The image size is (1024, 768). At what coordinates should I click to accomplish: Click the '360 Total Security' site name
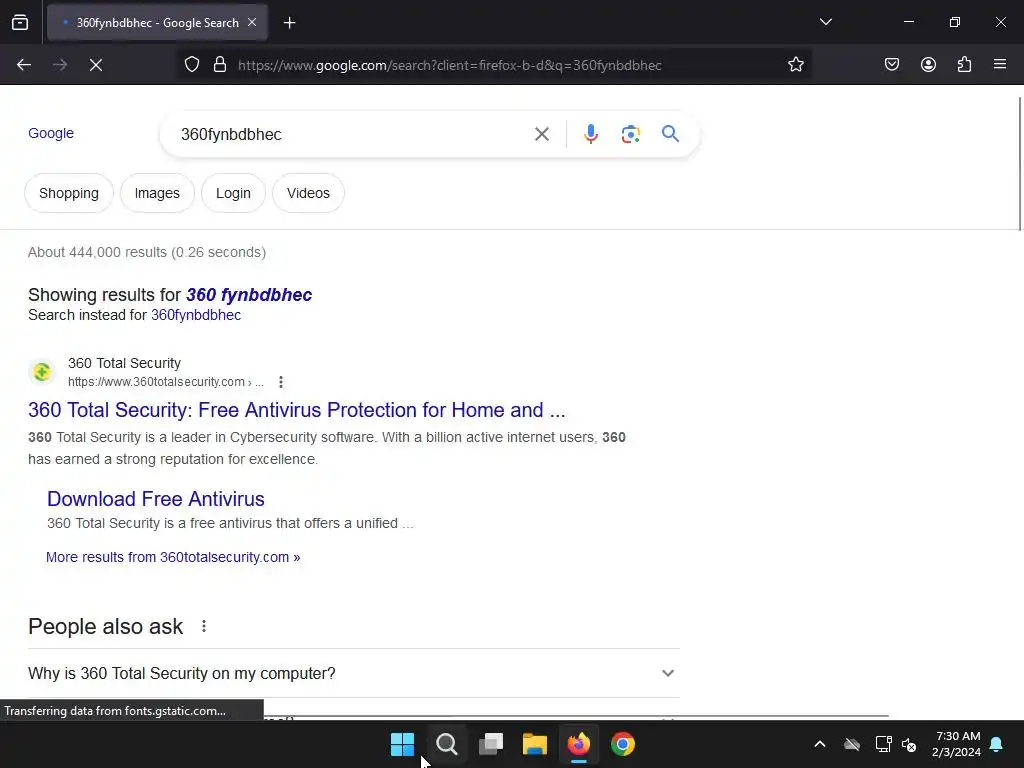pyautogui.click(x=124, y=363)
